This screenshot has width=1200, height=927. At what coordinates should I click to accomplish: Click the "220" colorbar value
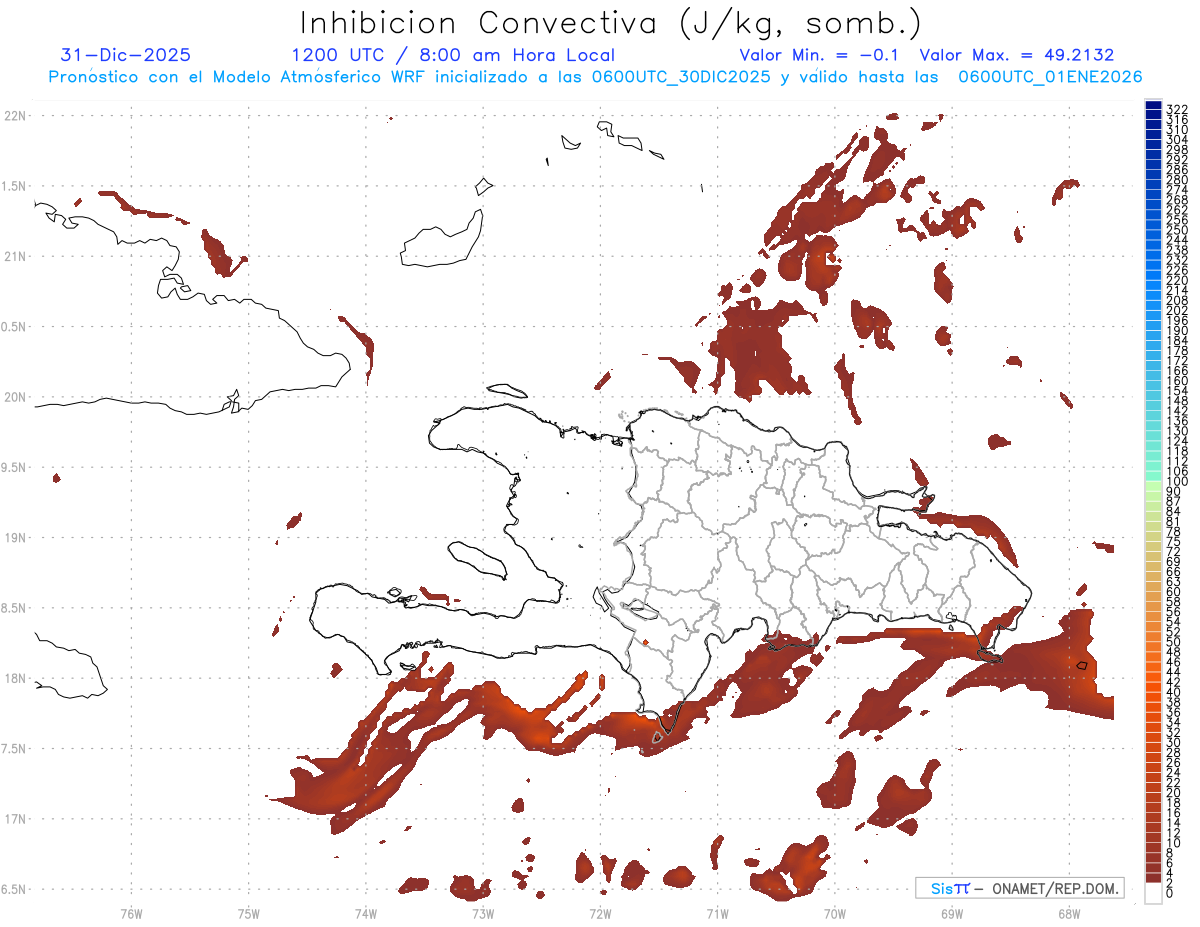(1176, 280)
